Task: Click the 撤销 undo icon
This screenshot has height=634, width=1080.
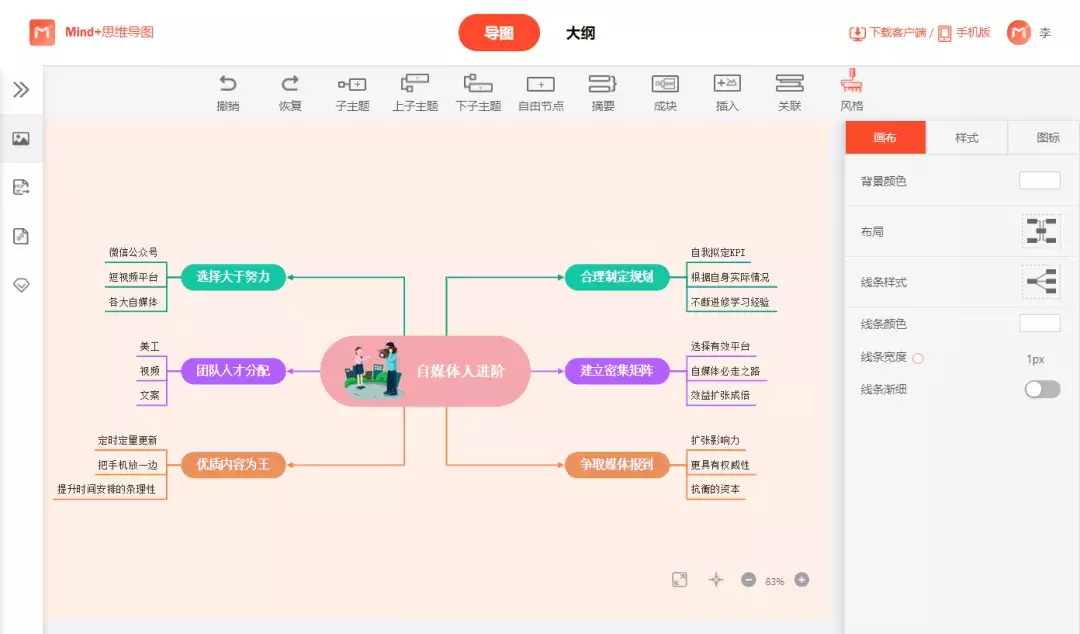Action: pos(228,85)
